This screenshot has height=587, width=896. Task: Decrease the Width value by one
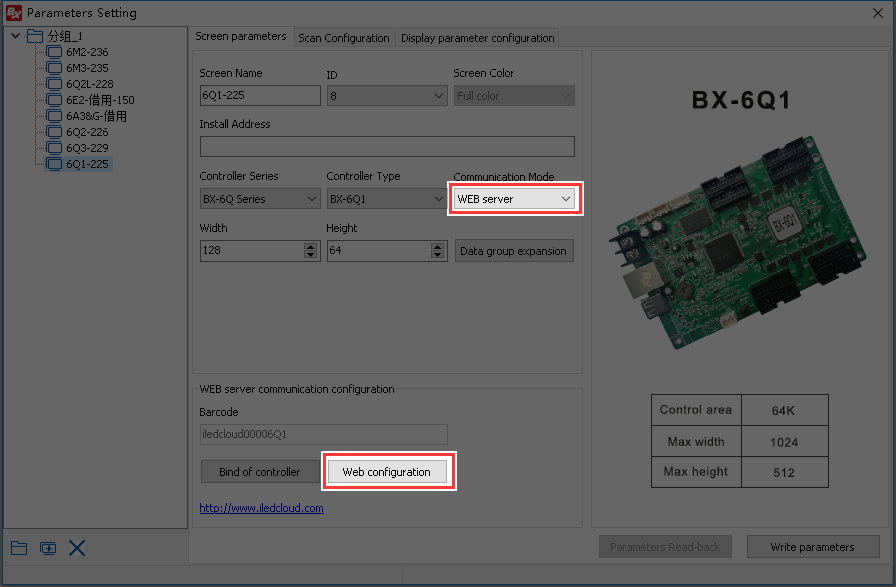click(x=310, y=254)
